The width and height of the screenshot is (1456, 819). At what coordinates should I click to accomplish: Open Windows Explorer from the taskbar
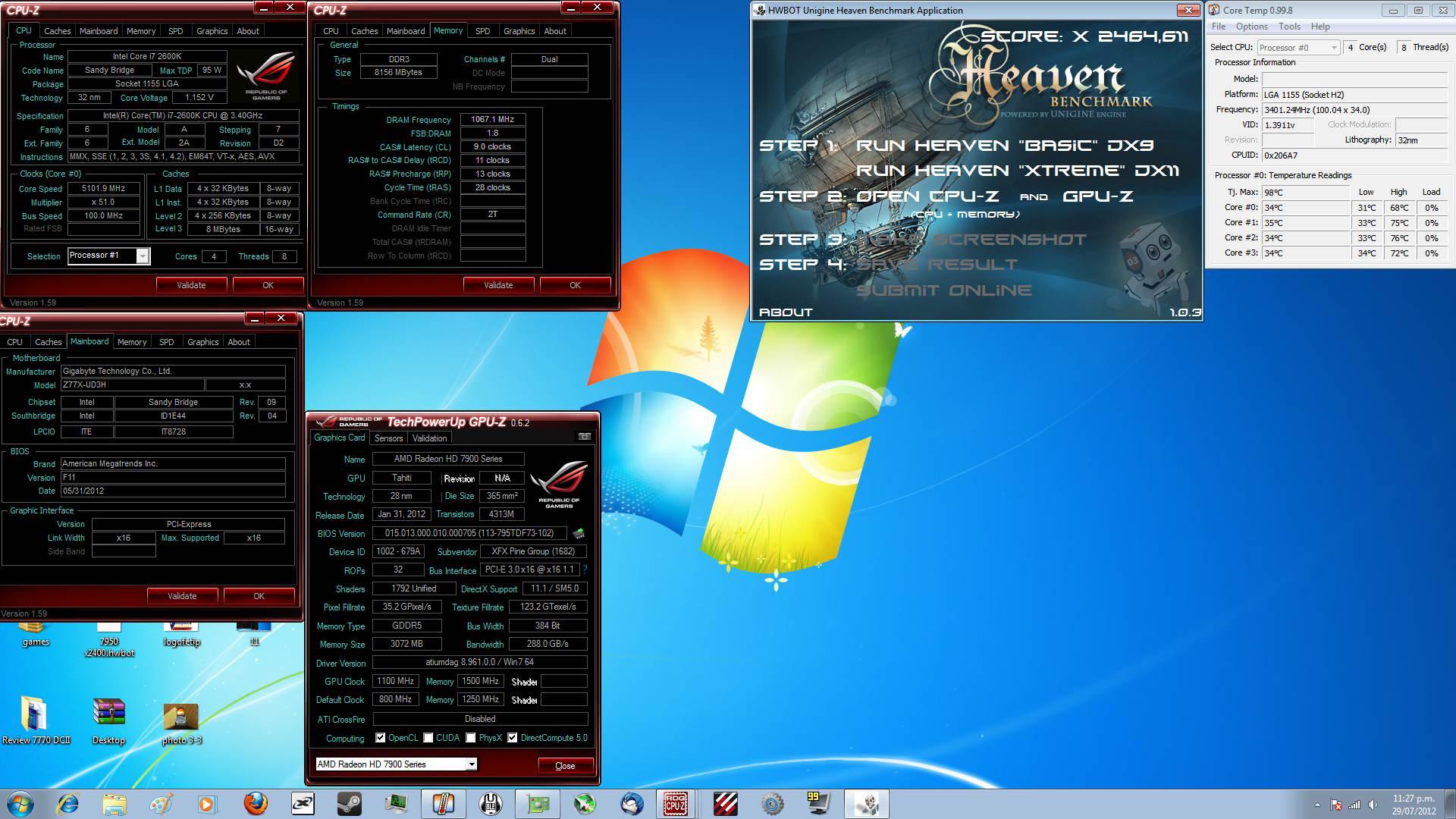pyautogui.click(x=115, y=803)
